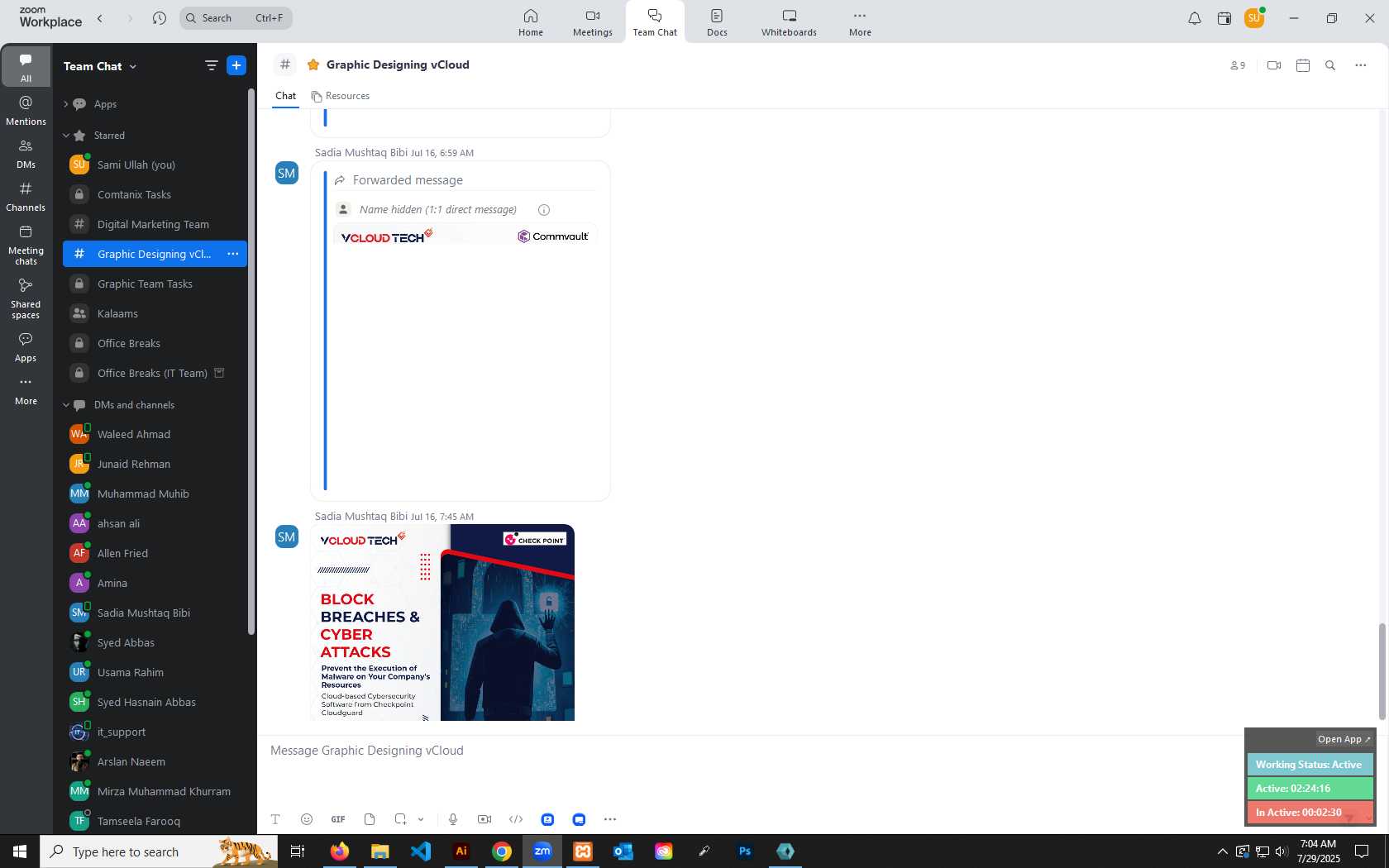This screenshot has width=1389, height=868.
Task: View the channel members count icon
Action: [x=1238, y=65]
